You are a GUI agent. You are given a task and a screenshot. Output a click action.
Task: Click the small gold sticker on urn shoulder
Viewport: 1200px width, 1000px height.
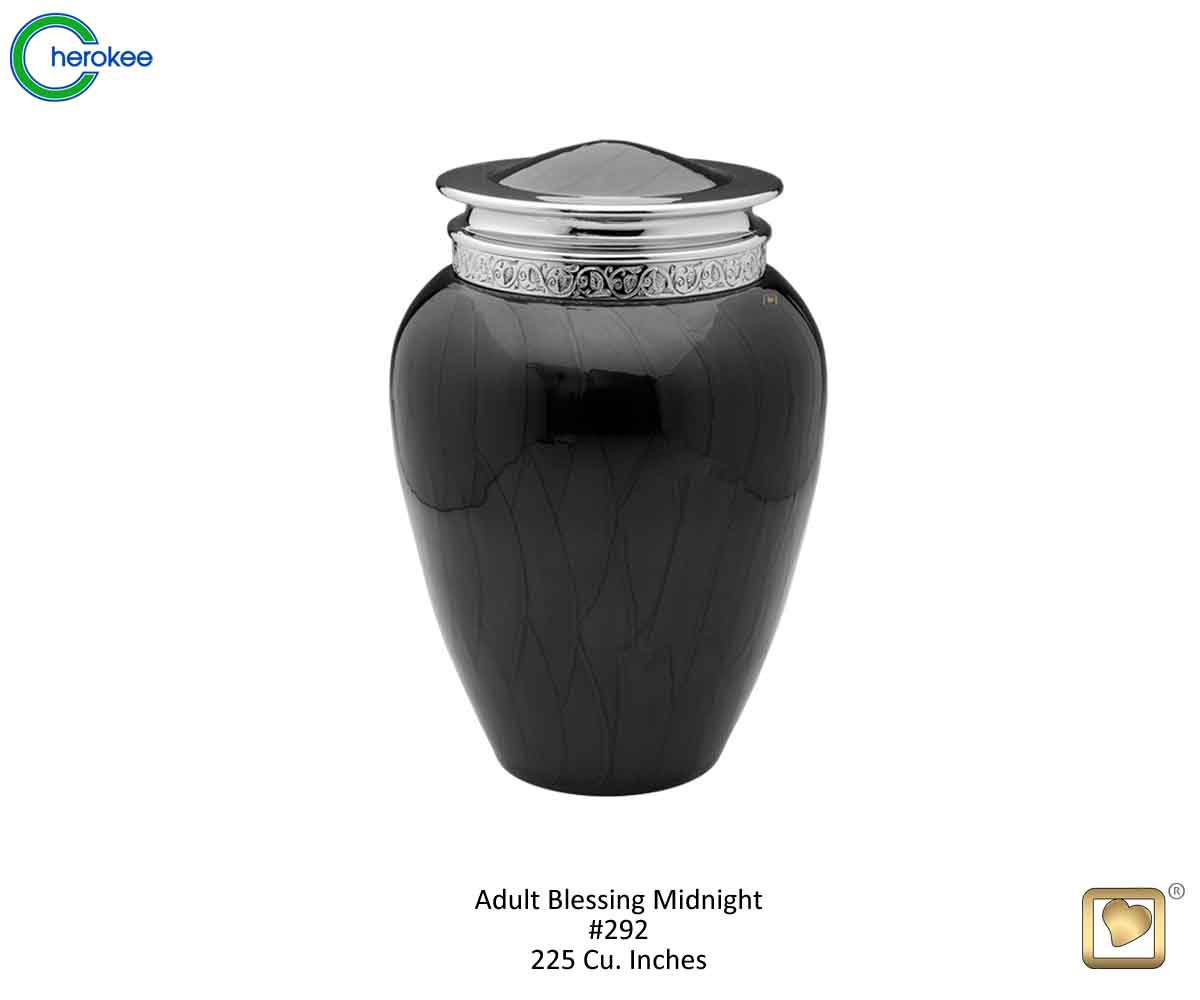pyautogui.click(x=770, y=297)
